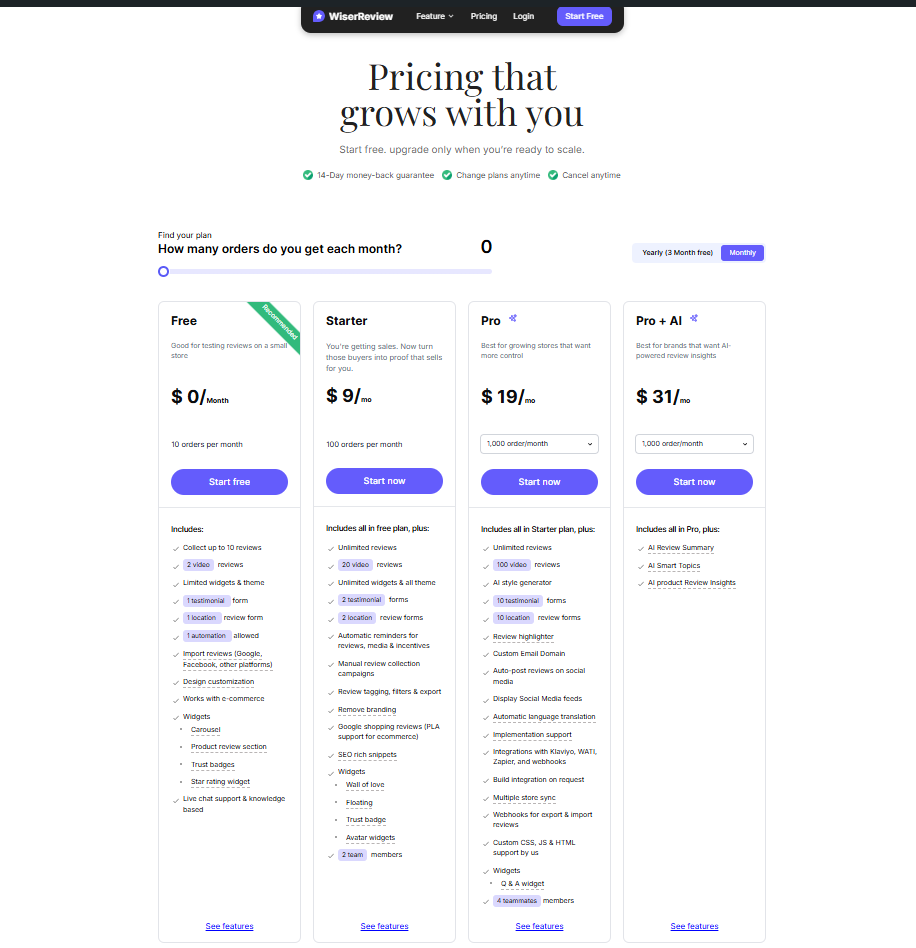Viewport: 916px width, 948px height.
Task: Click the checkmark icon next to Cancel anytime
Action: pyautogui.click(x=554, y=175)
